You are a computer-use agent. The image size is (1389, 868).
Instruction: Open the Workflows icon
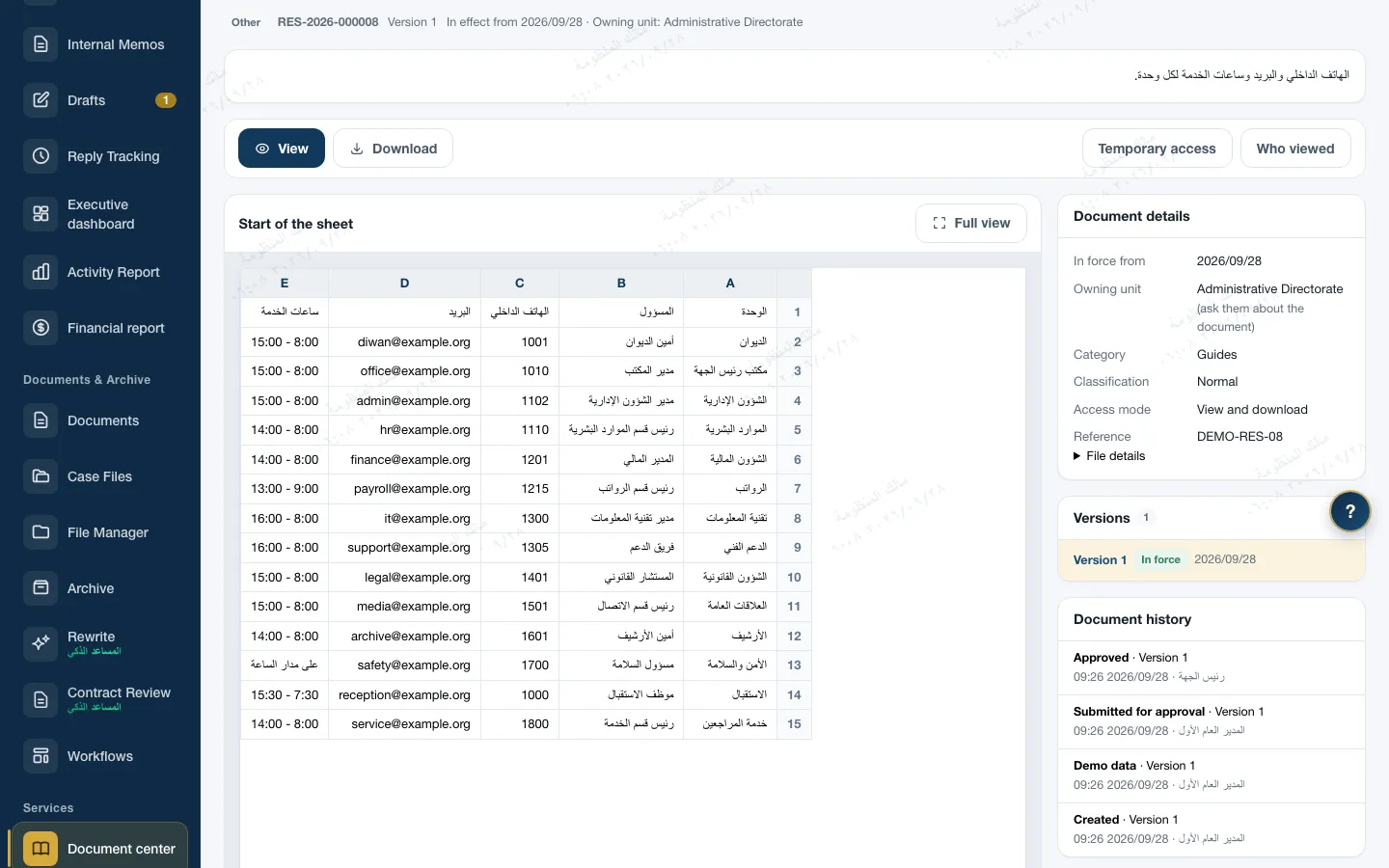[x=41, y=756]
